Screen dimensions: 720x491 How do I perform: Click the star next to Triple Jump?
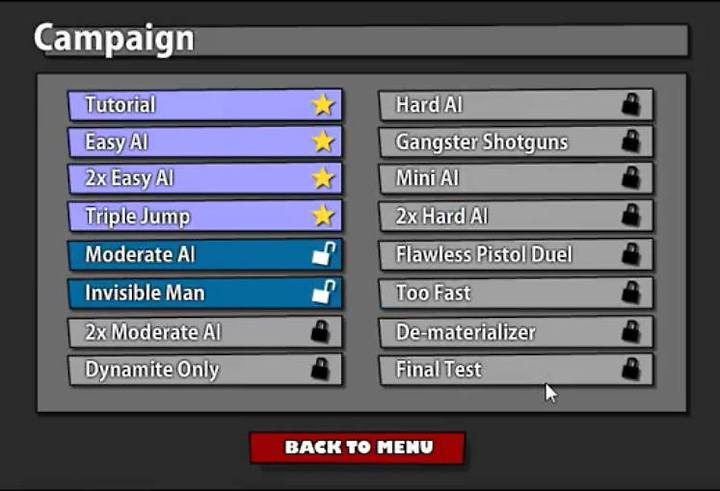(323, 215)
